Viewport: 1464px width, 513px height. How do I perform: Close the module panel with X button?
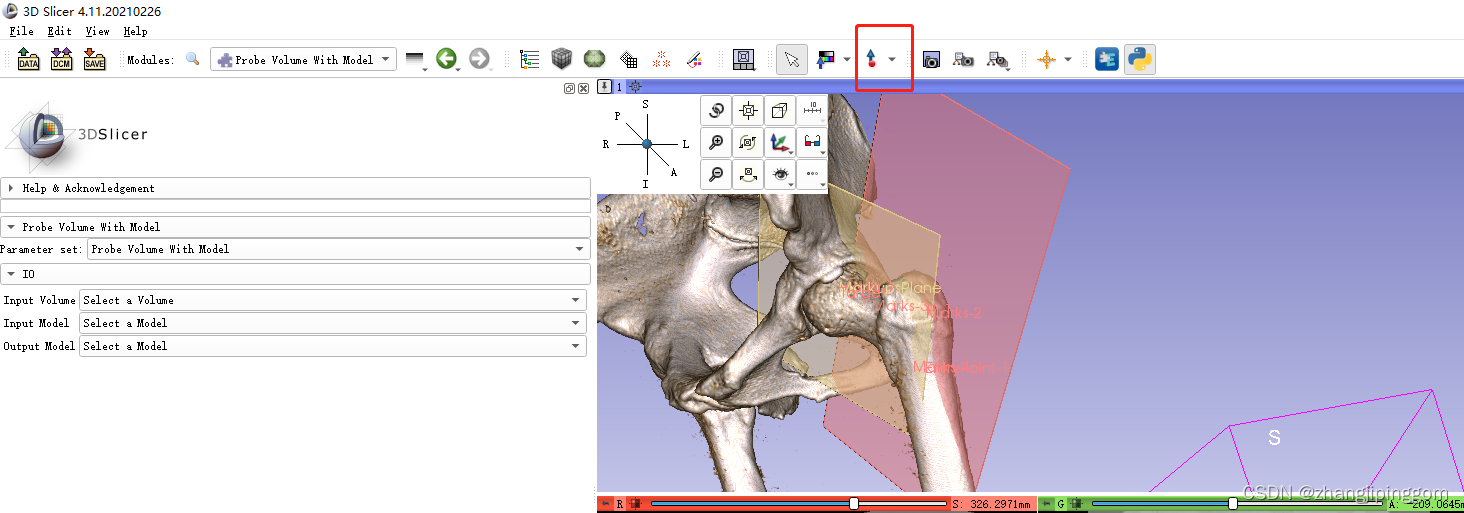coord(583,88)
